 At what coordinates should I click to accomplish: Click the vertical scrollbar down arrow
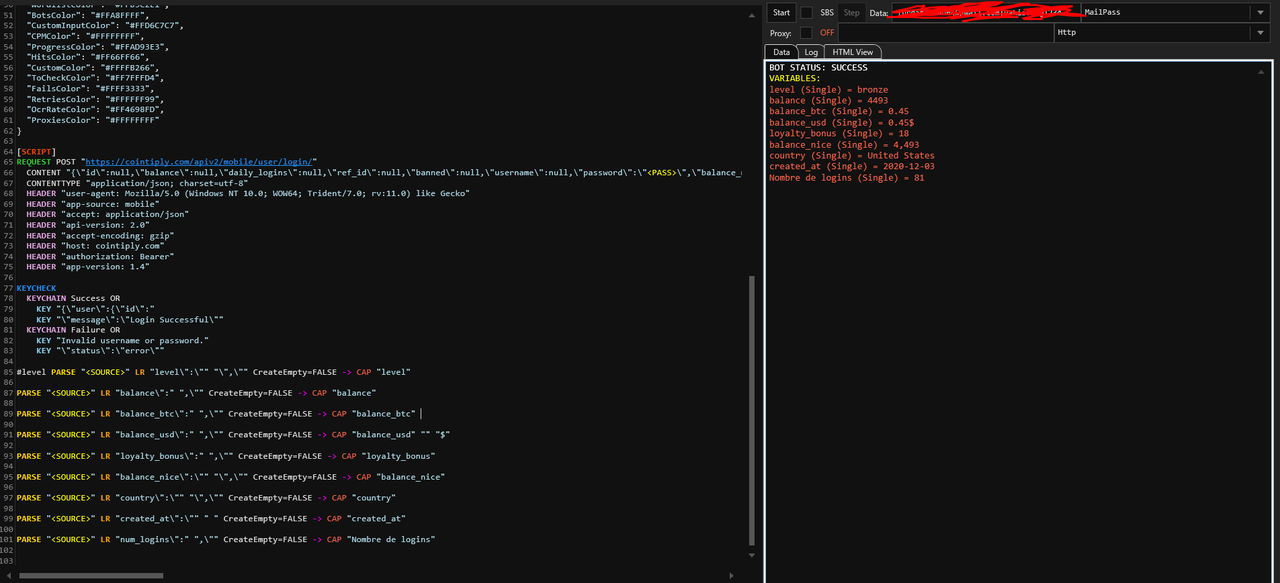(x=753, y=555)
